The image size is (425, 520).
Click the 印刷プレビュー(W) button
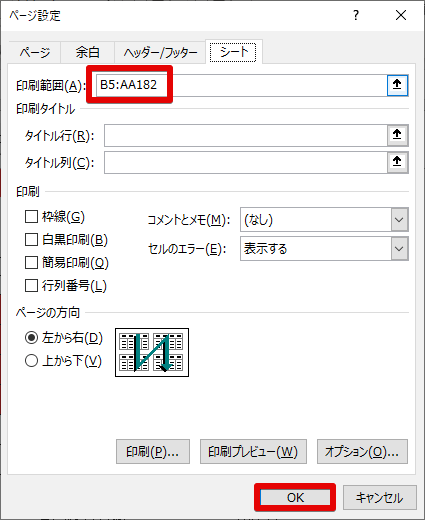coord(253,452)
